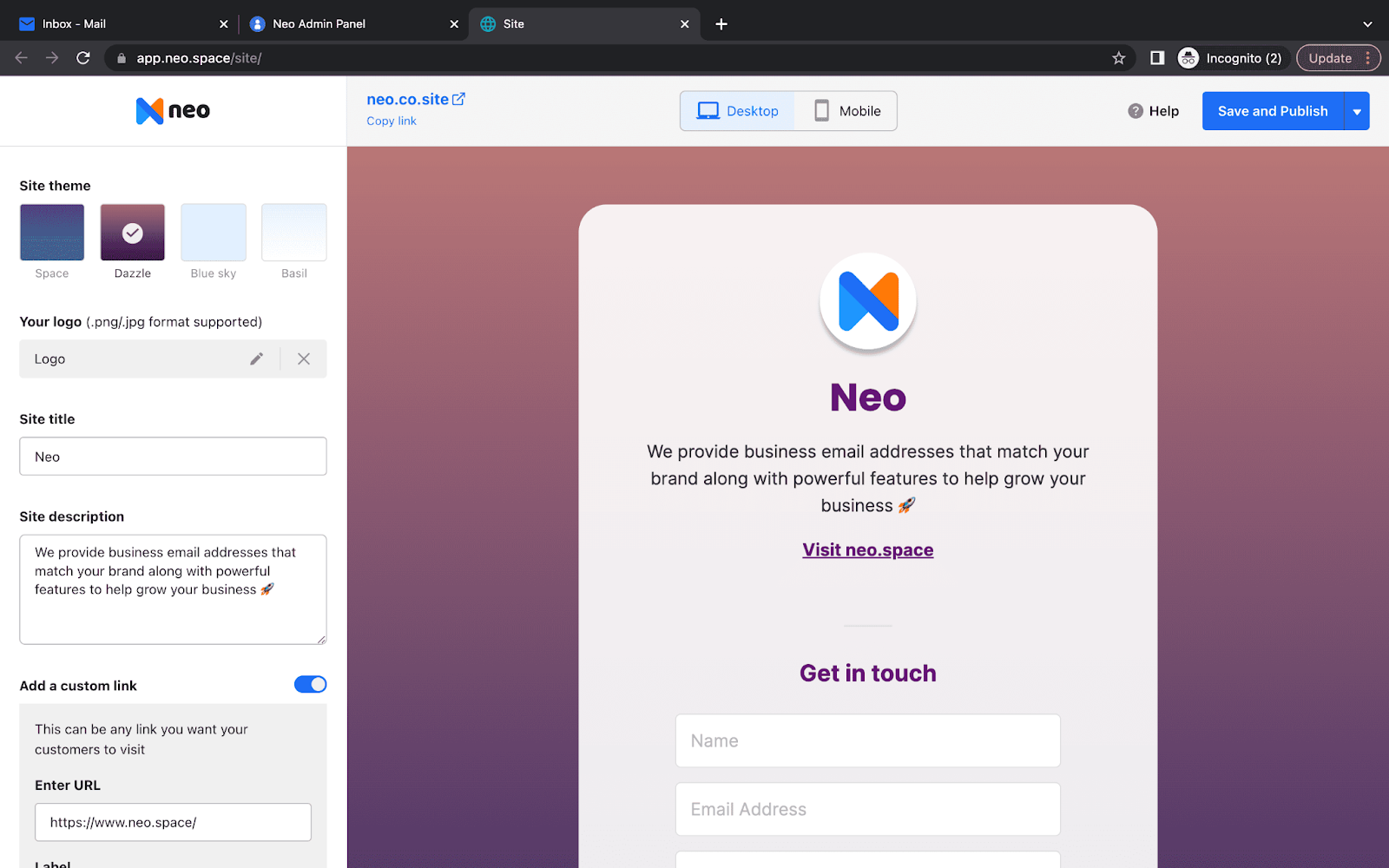
Task: Edit logo with pencil icon
Action: pyautogui.click(x=256, y=358)
